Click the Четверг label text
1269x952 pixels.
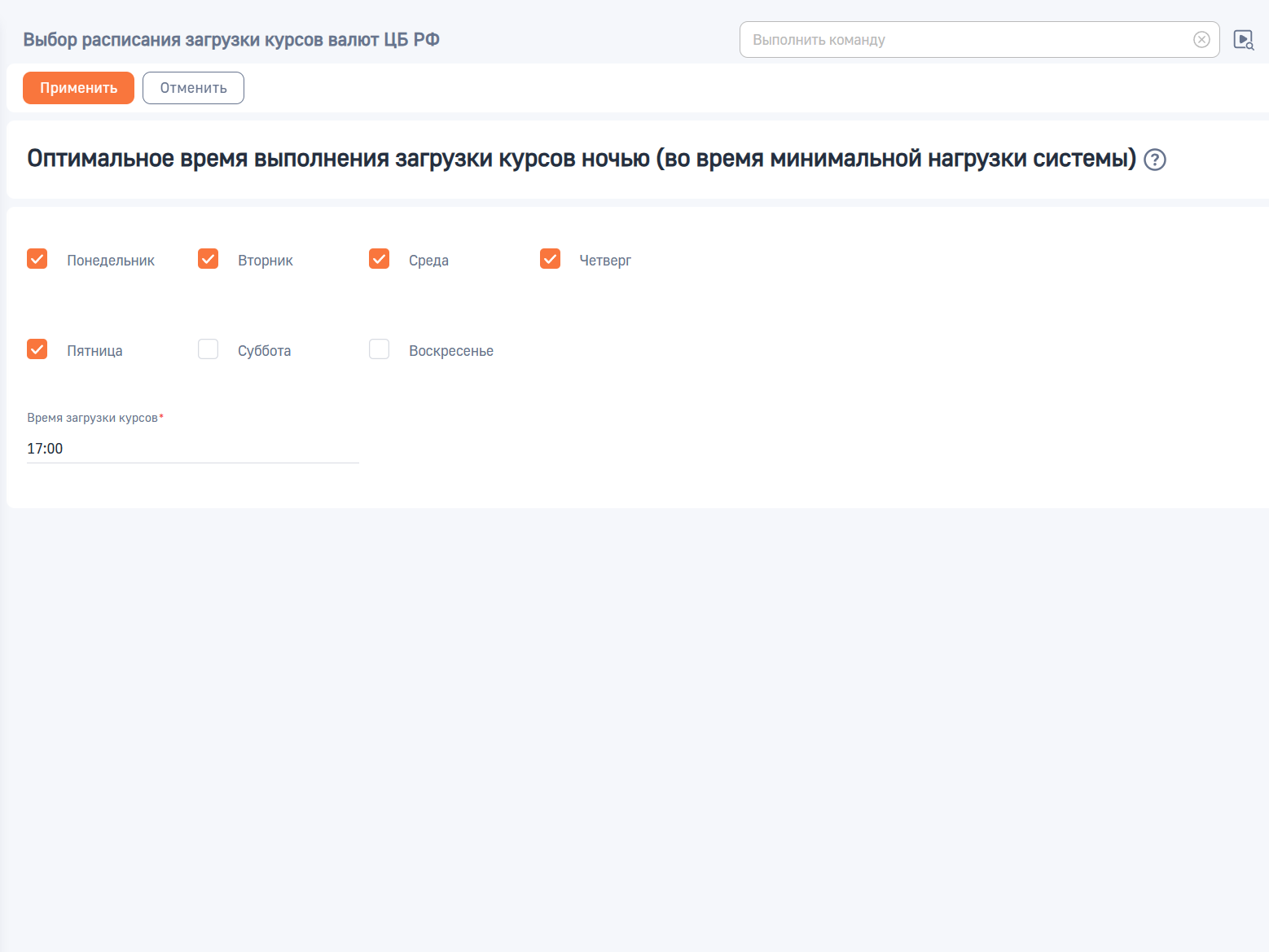[x=605, y=261]
